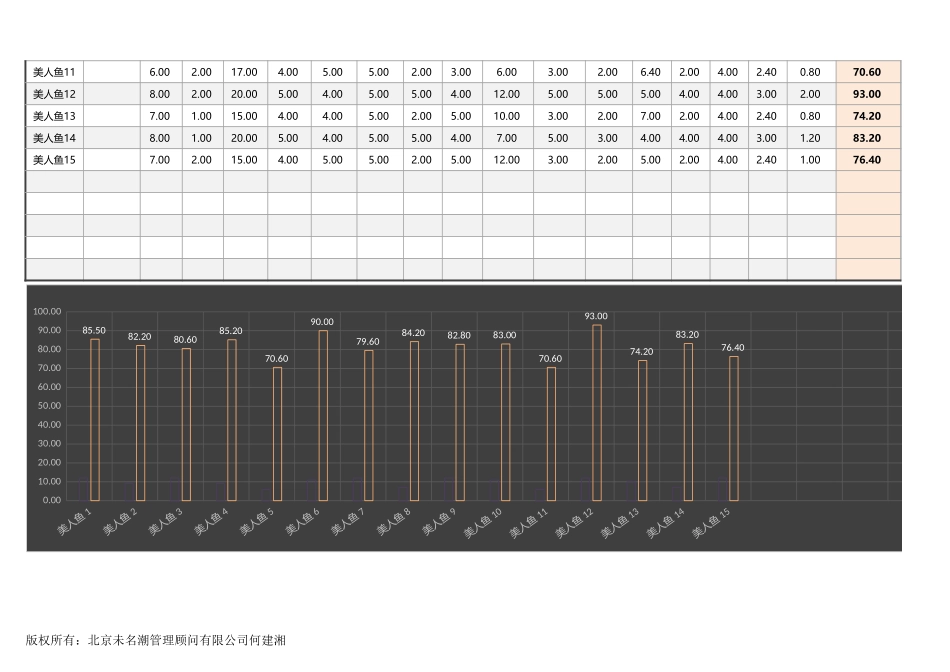Select the tallest chart bar for 美人鱼 12
This screenshot has width=950, height=672.
pyautogui.click(x=597, y=412)
